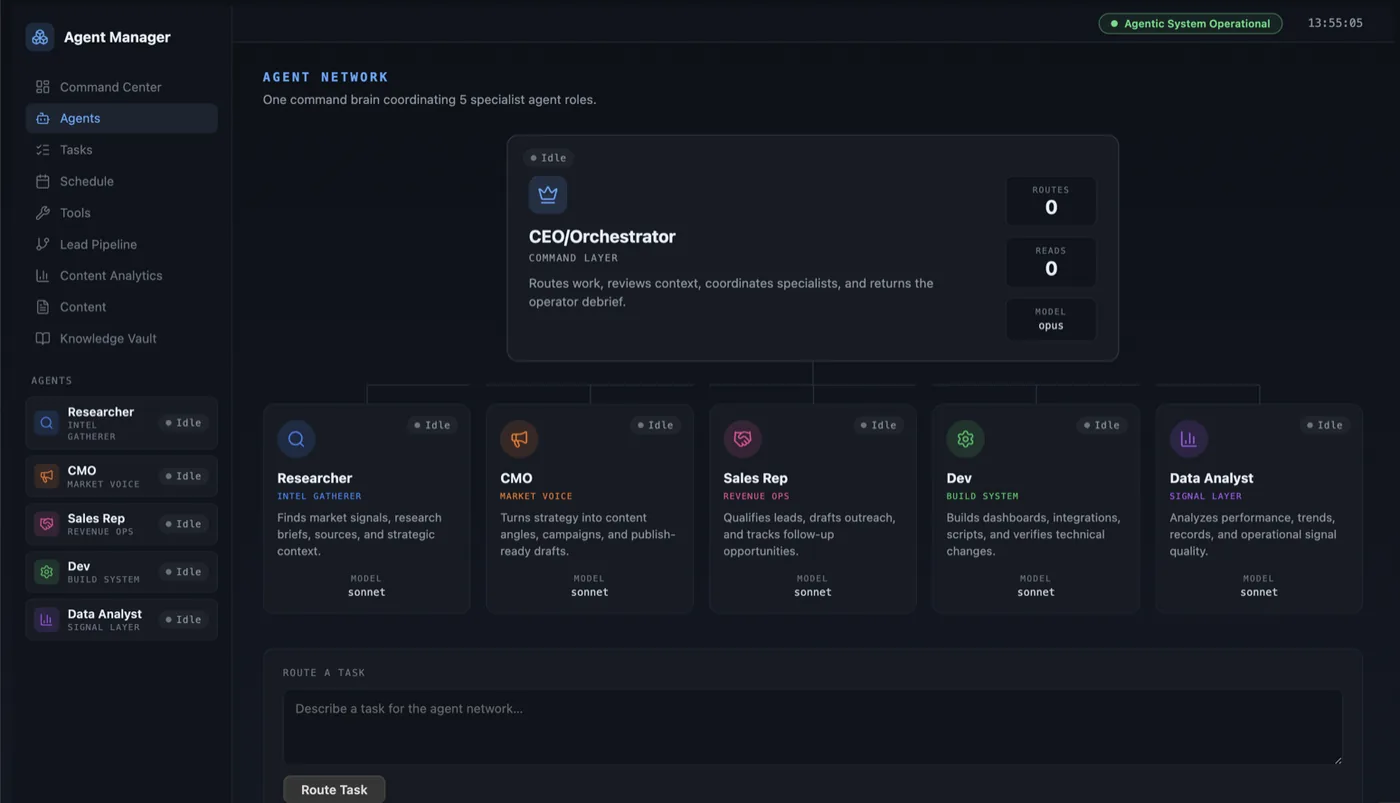The width and height of the screenshot is (1400, 803).
Task: Click the Idle badge on the Researcher card
Action: (432, 425)
